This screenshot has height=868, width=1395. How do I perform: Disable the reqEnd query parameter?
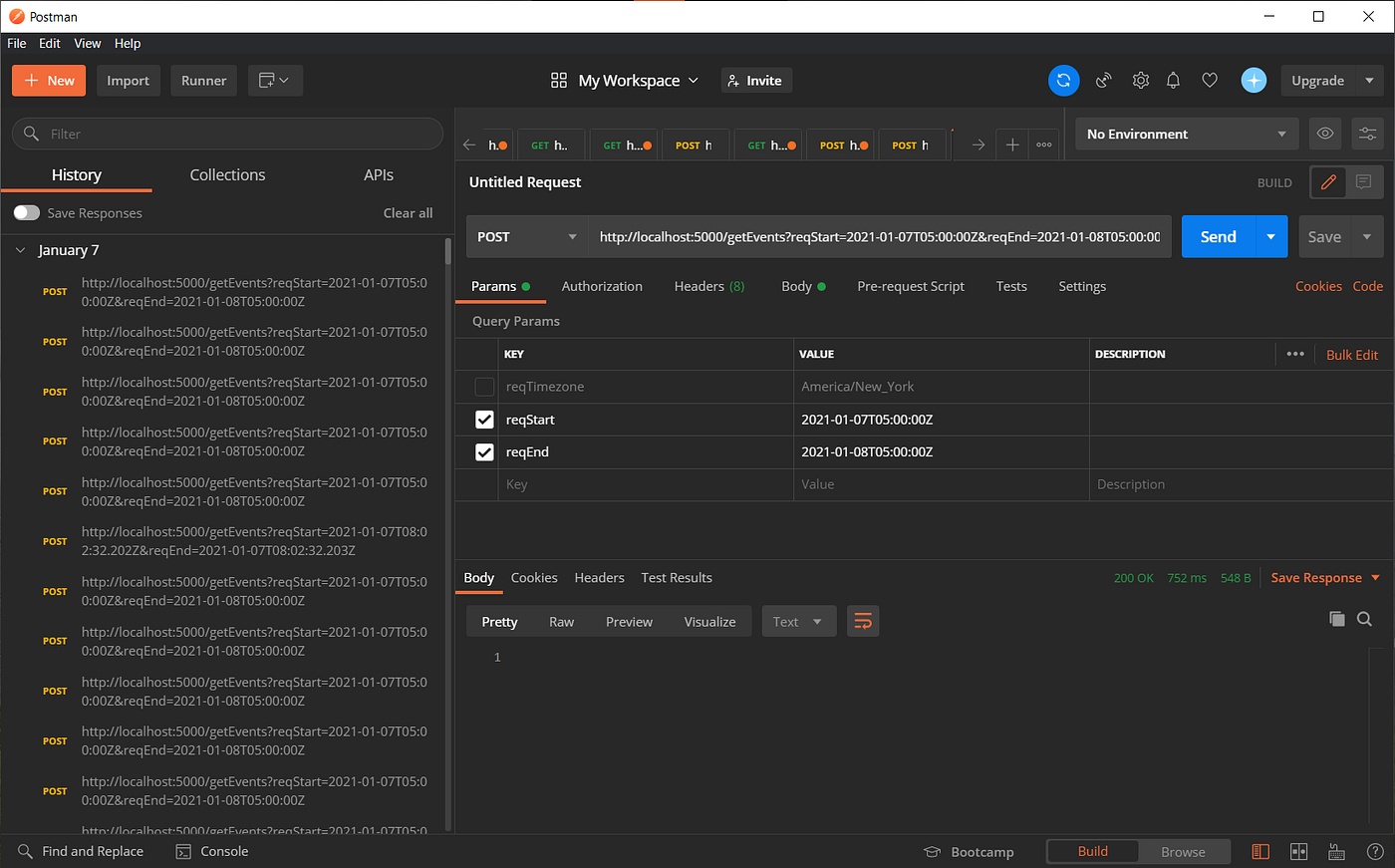click(x=484, y=451)
